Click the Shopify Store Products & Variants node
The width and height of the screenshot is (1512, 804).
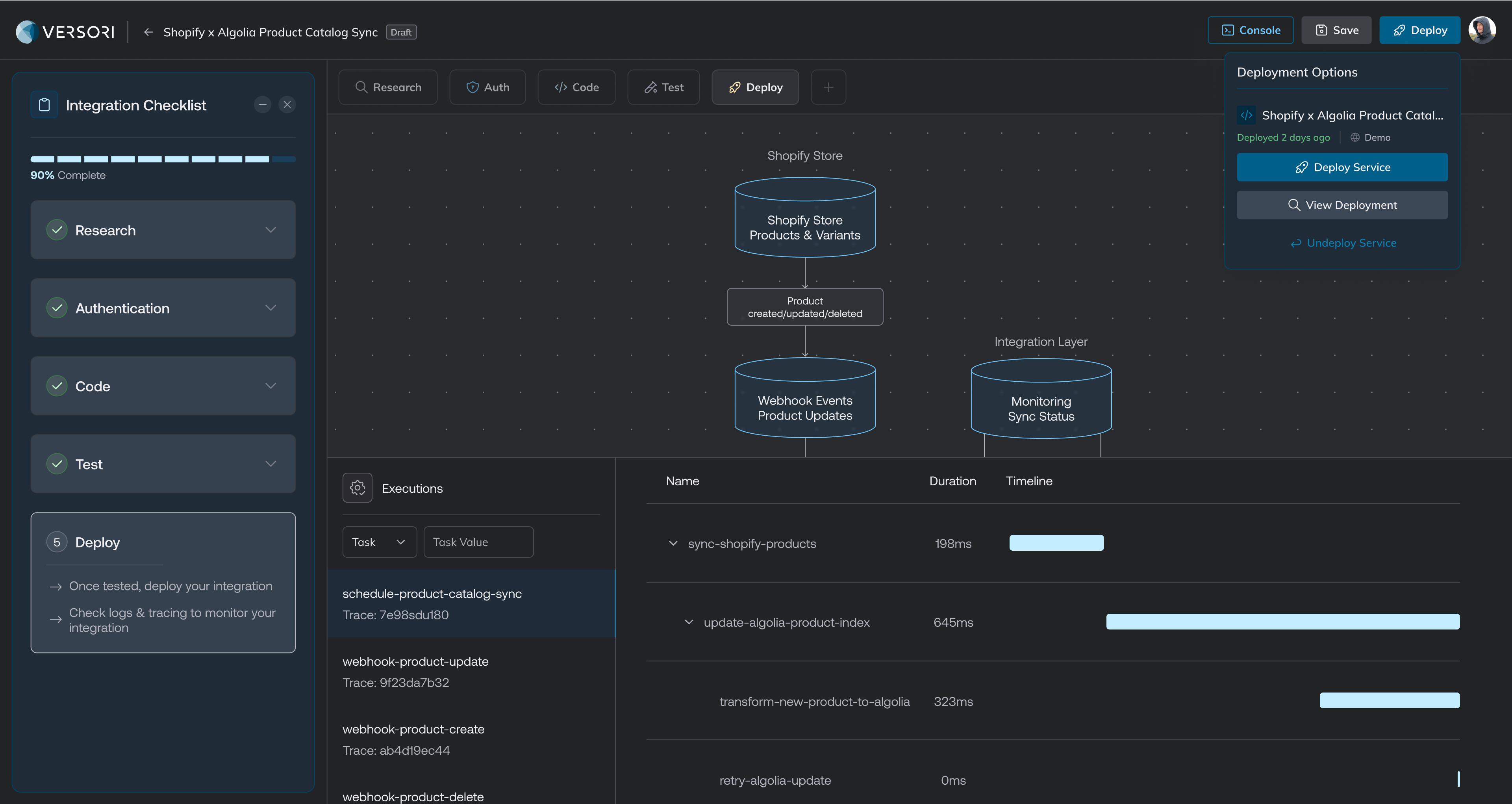805,217
